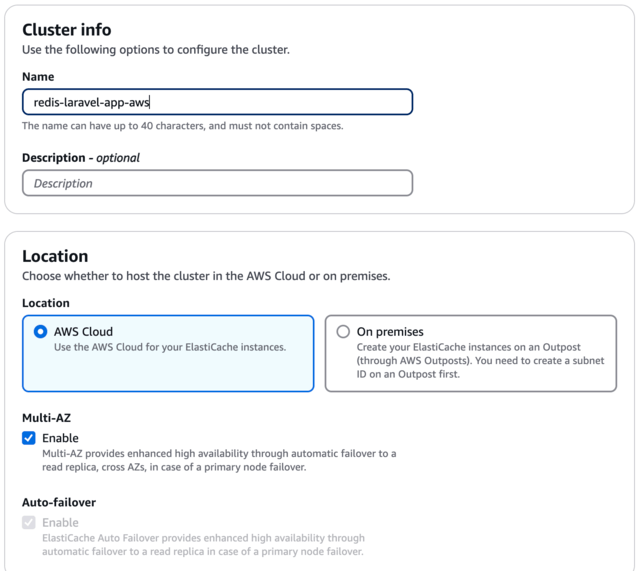
Task: Click the On premises Outpost description text
Action: [480, 360]
